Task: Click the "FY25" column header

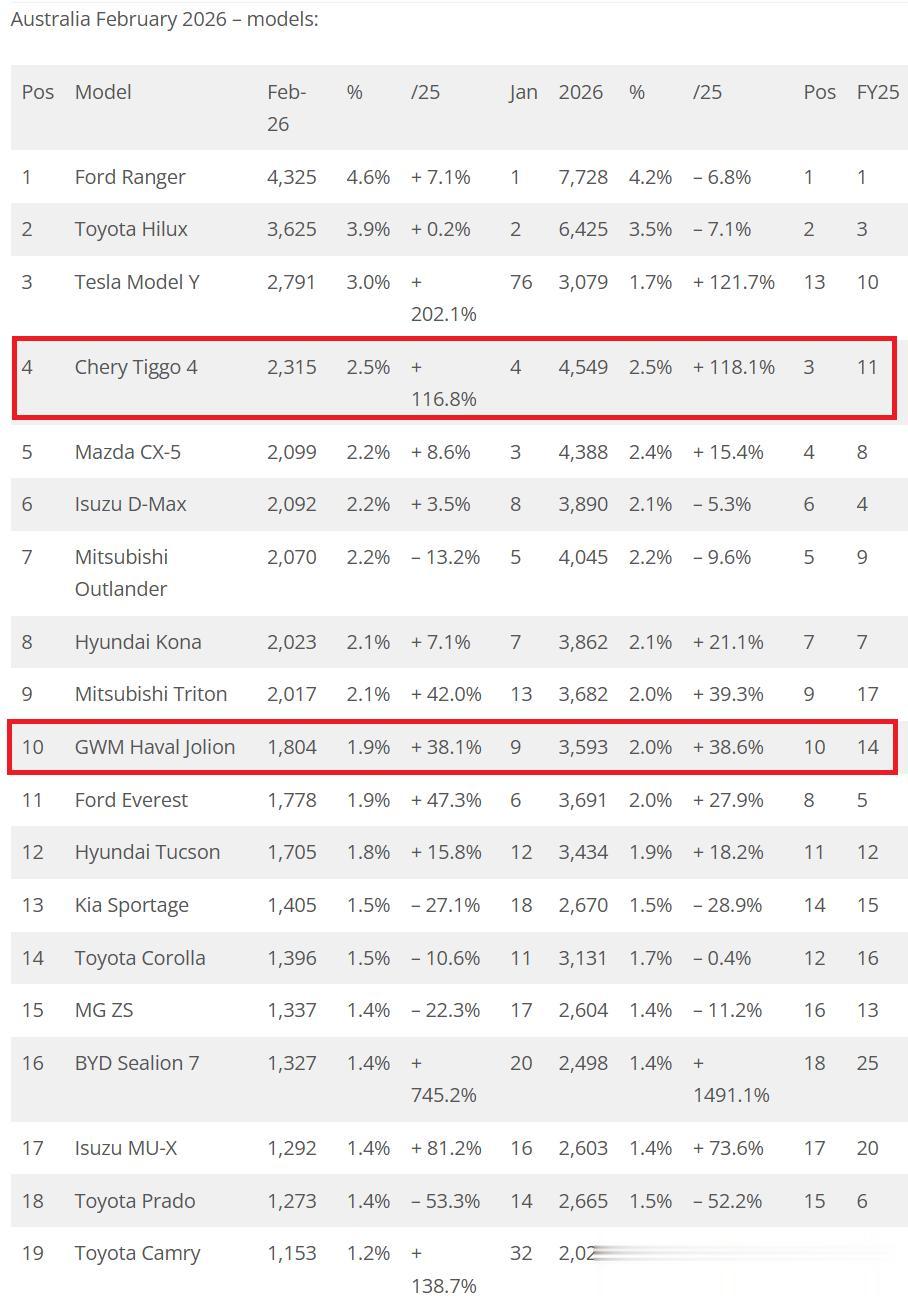Action: [877, 92]
